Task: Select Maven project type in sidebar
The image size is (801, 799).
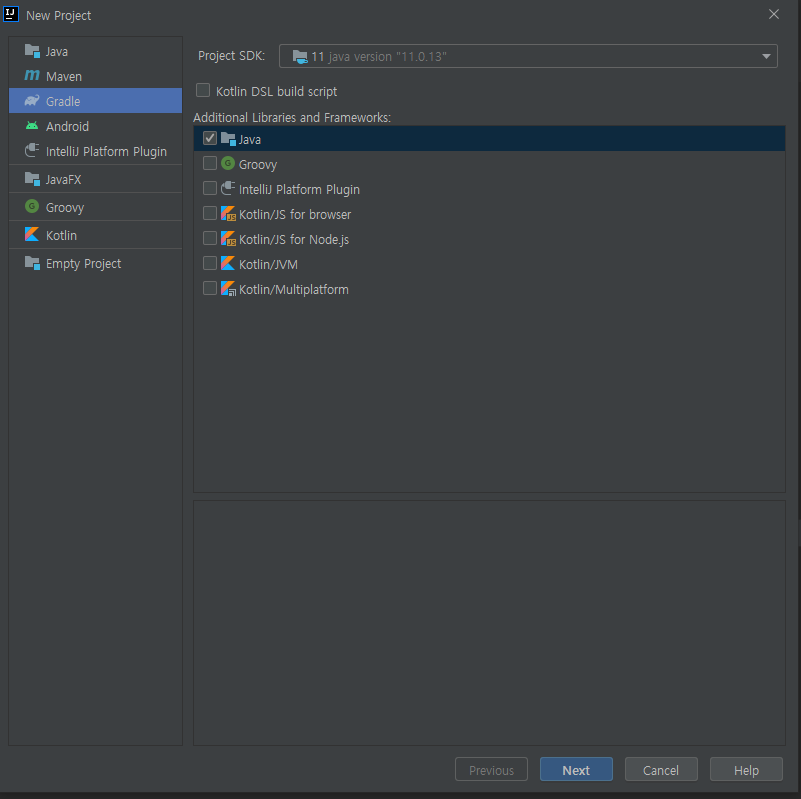Action: coord(96,76)
